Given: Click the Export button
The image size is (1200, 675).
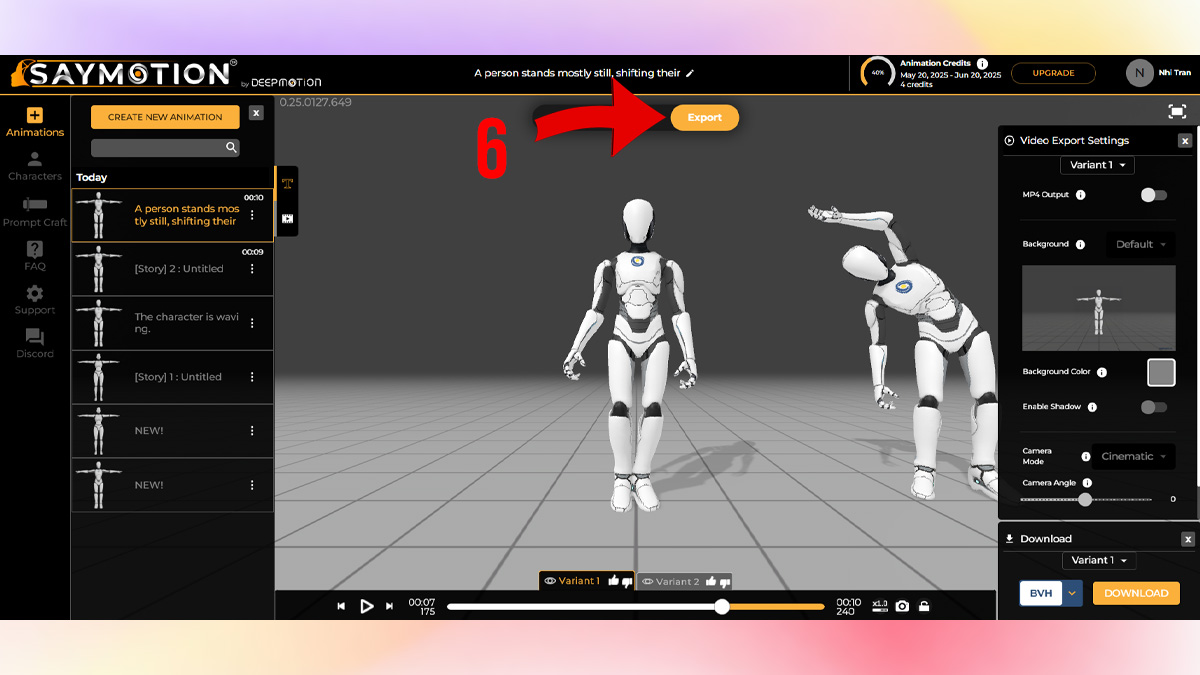Looking at the screenshot, I should coord(704,117).
